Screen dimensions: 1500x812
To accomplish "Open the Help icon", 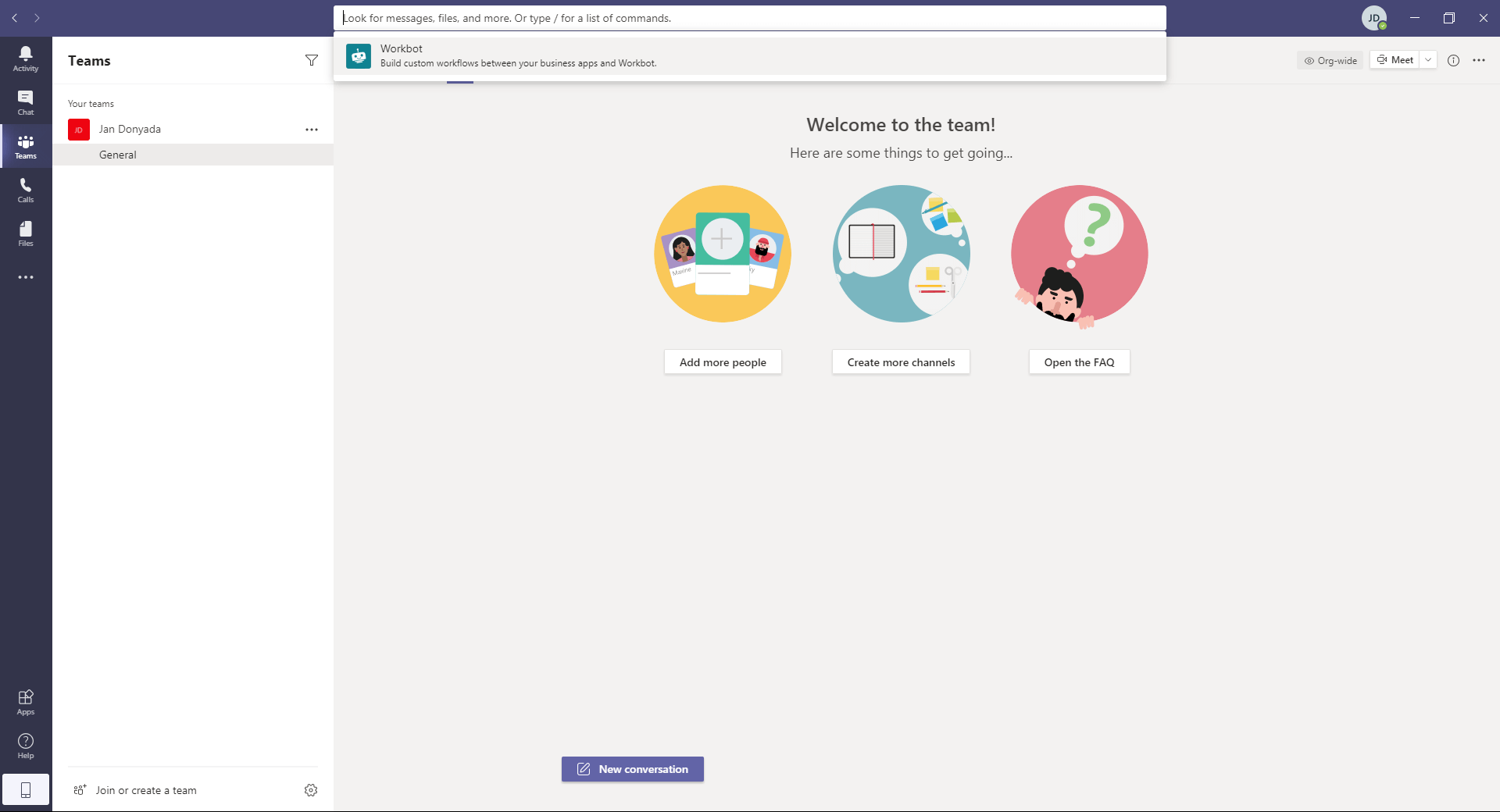I will pos(26,746).
